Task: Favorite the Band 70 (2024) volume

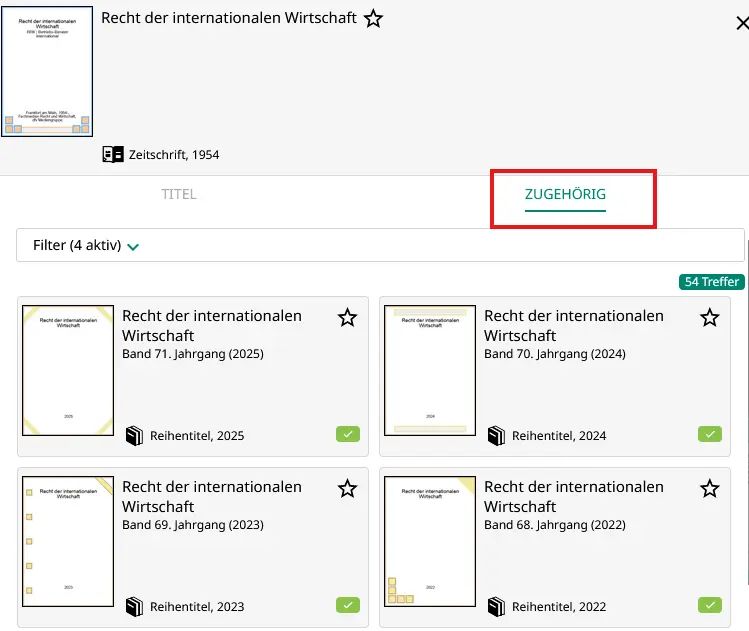Action: click(x=709, y=318)
